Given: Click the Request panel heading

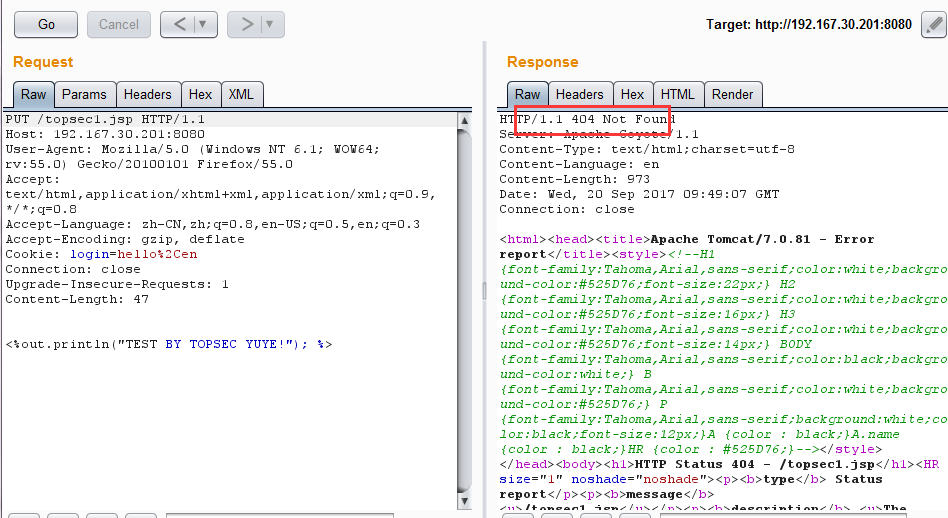Looking at the screenshot, I should [x=43, y=62].
